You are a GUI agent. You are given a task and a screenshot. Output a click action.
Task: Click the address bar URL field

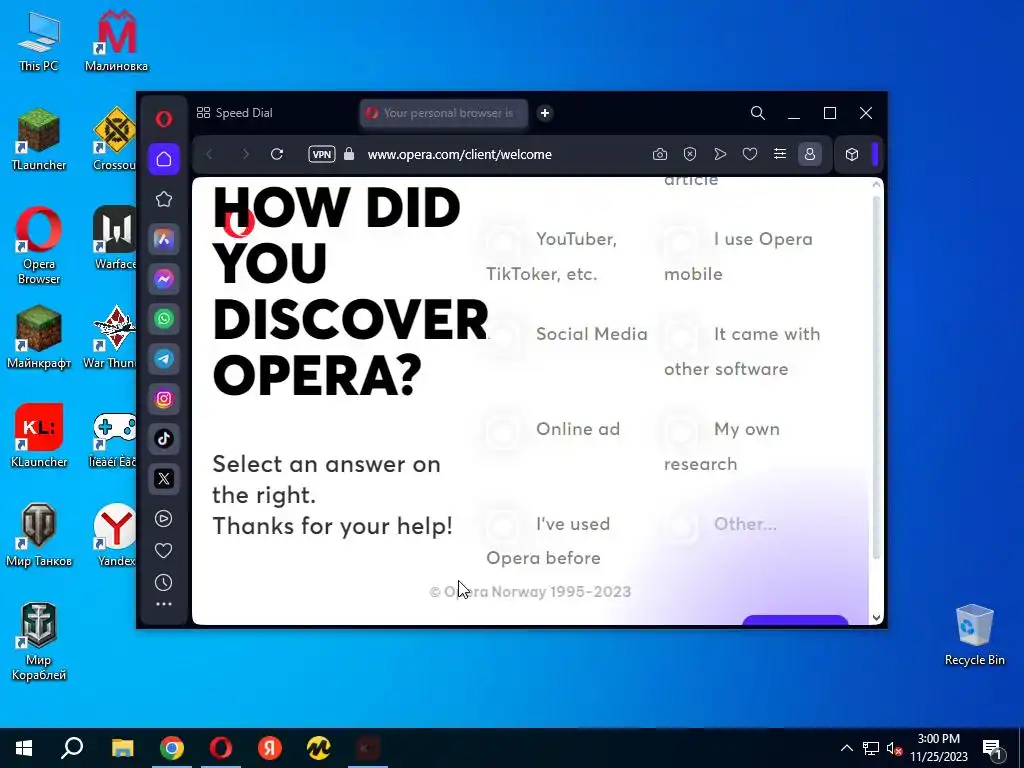459,155
